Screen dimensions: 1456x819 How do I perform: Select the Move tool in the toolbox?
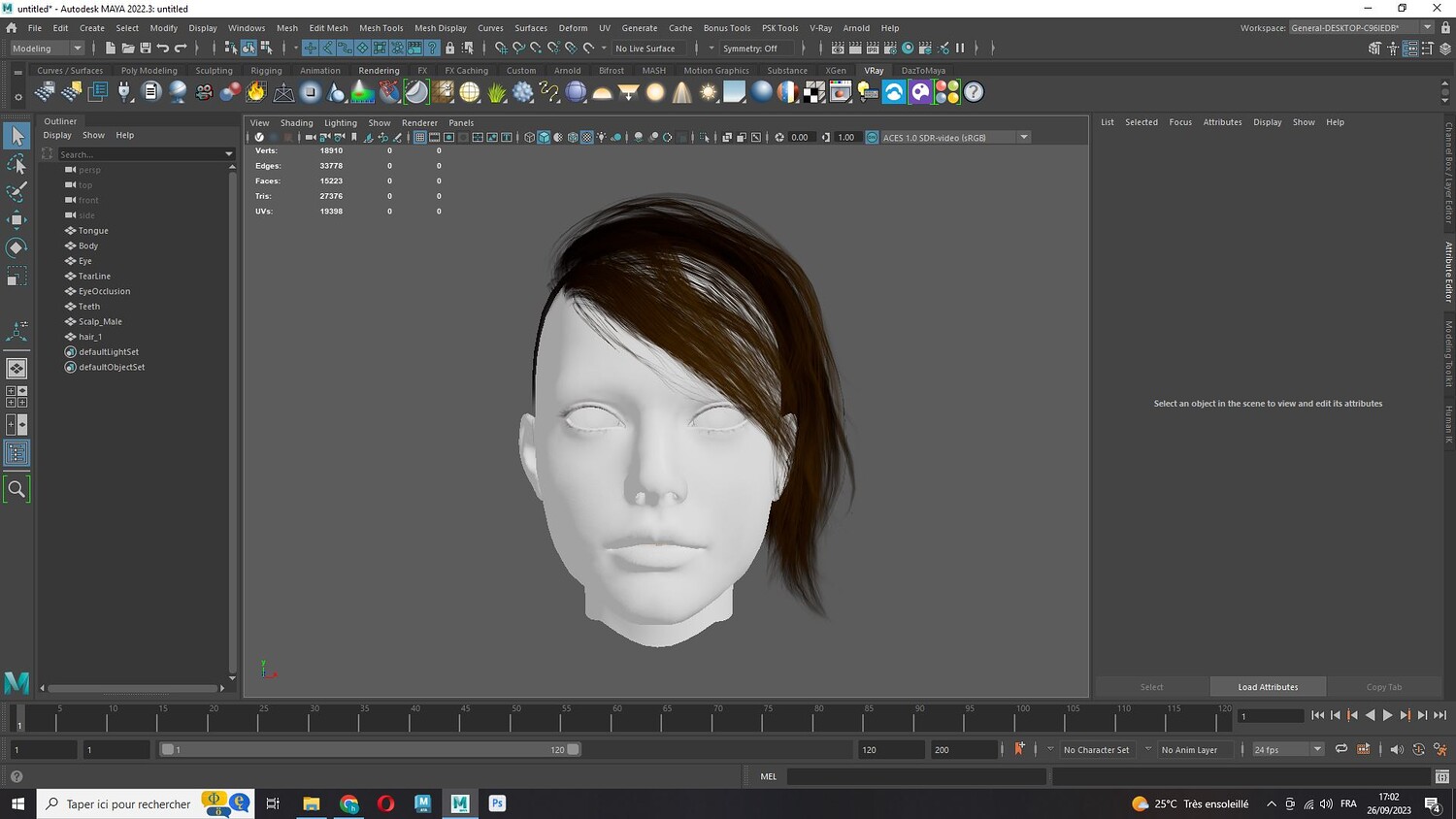(17, 219)
